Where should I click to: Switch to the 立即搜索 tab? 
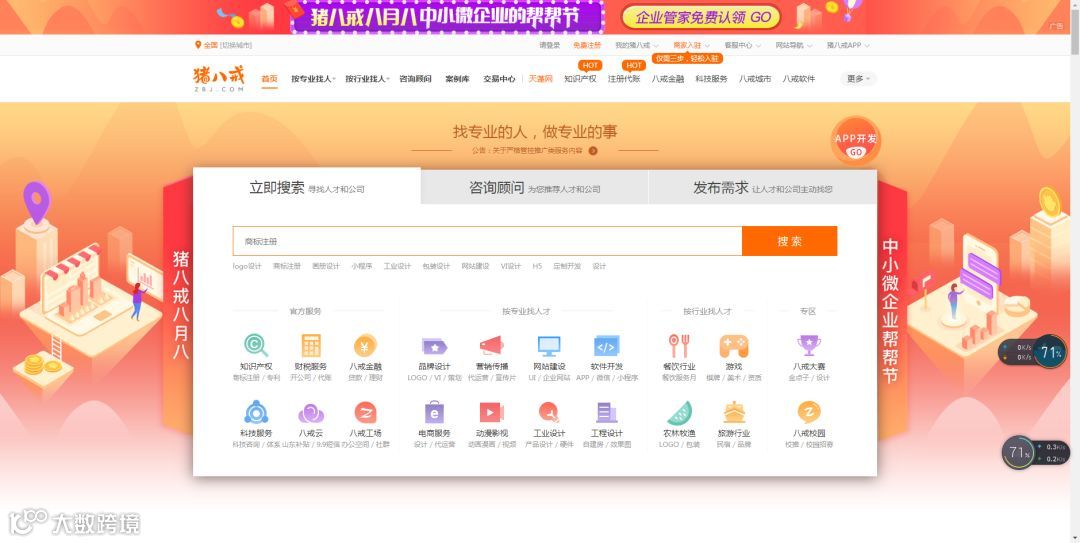tap(307, 187)
